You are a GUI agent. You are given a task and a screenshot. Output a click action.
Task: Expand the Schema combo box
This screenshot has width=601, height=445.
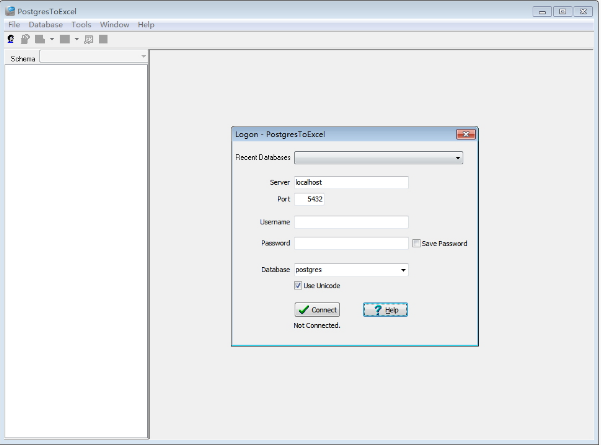coord(143,56)
